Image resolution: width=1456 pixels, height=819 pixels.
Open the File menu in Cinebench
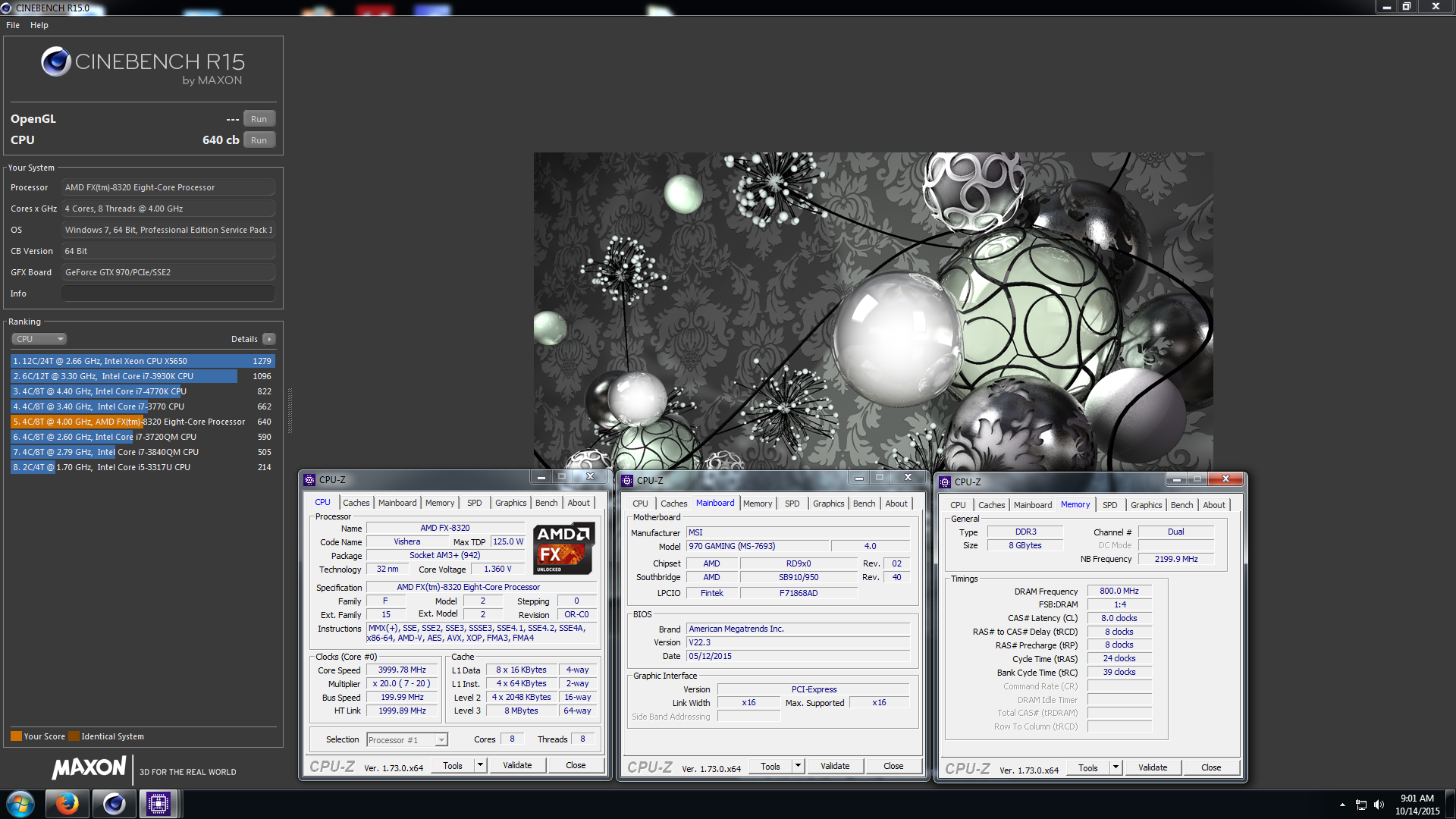pyautogui.click(x=13, y=25)
